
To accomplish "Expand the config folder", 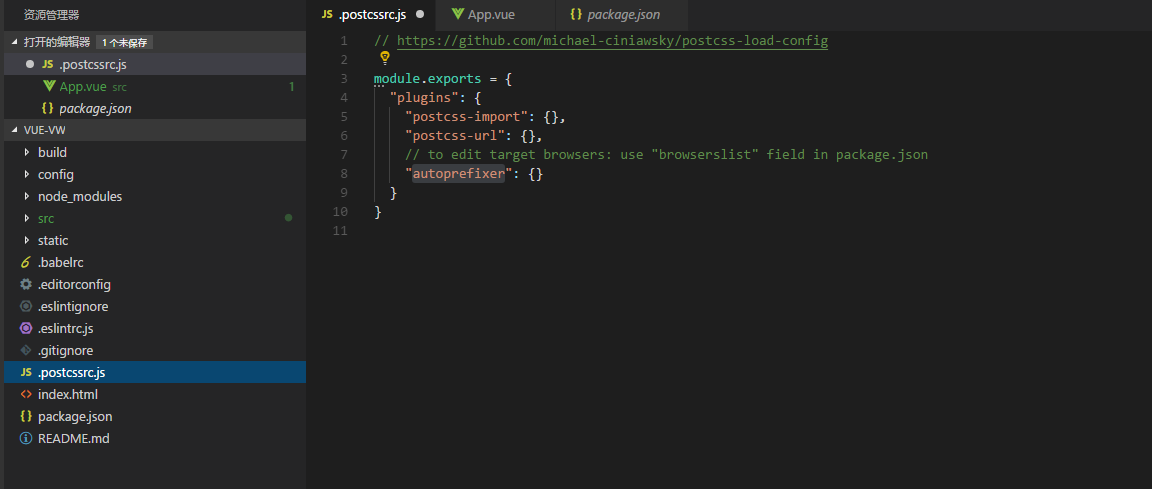I will (x=27, y=174).
